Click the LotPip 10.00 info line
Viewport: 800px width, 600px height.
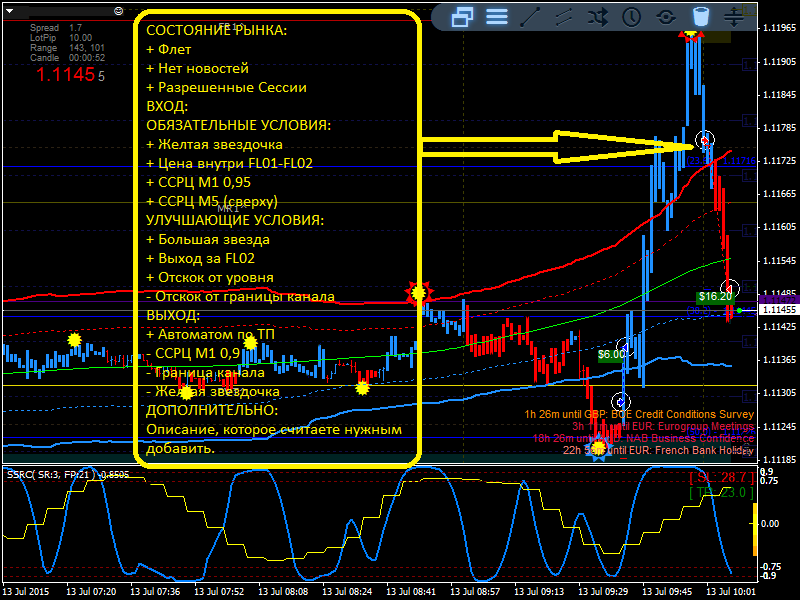click(61, 38)
